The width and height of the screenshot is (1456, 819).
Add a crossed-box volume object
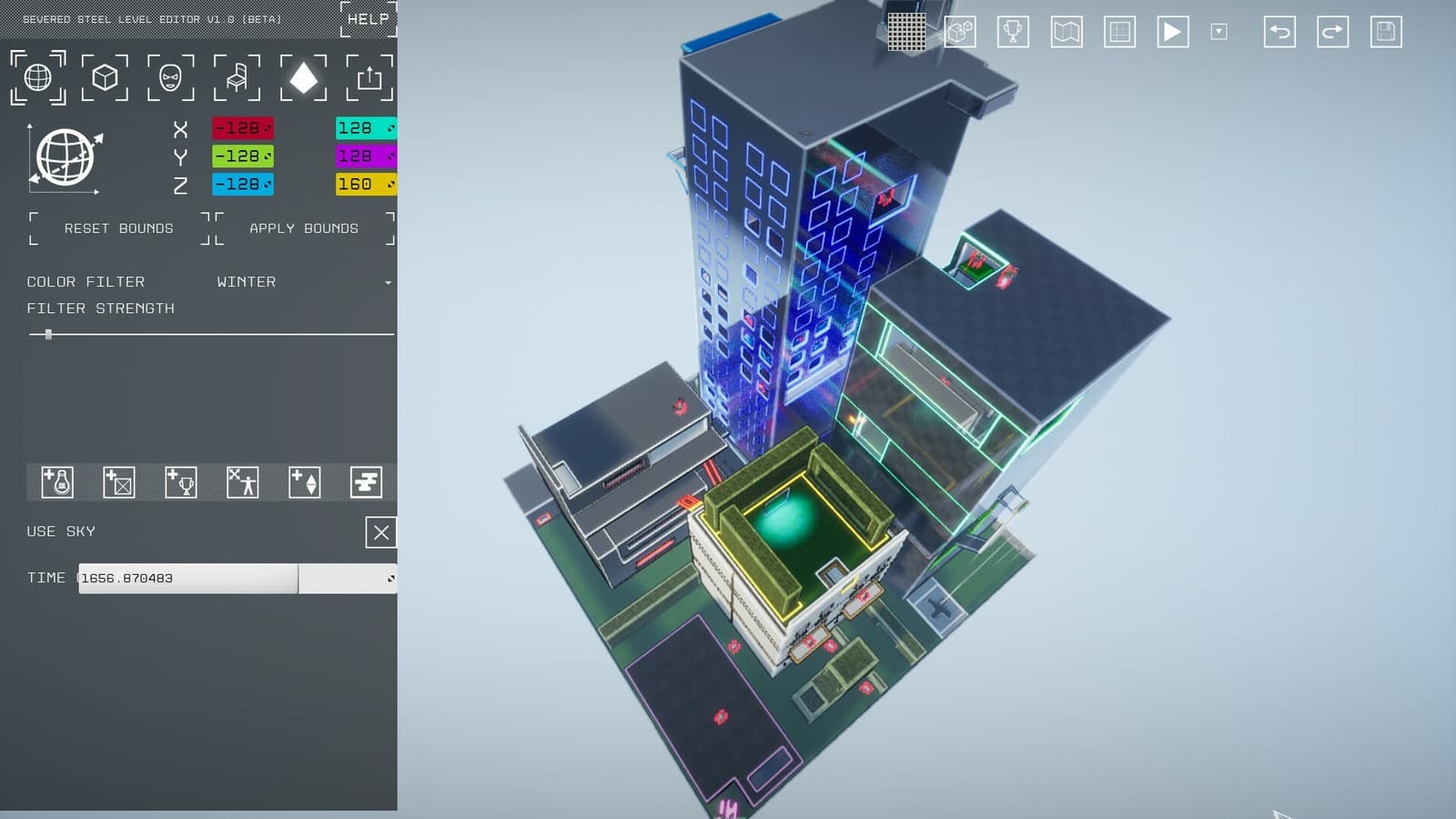coord(119,482)
